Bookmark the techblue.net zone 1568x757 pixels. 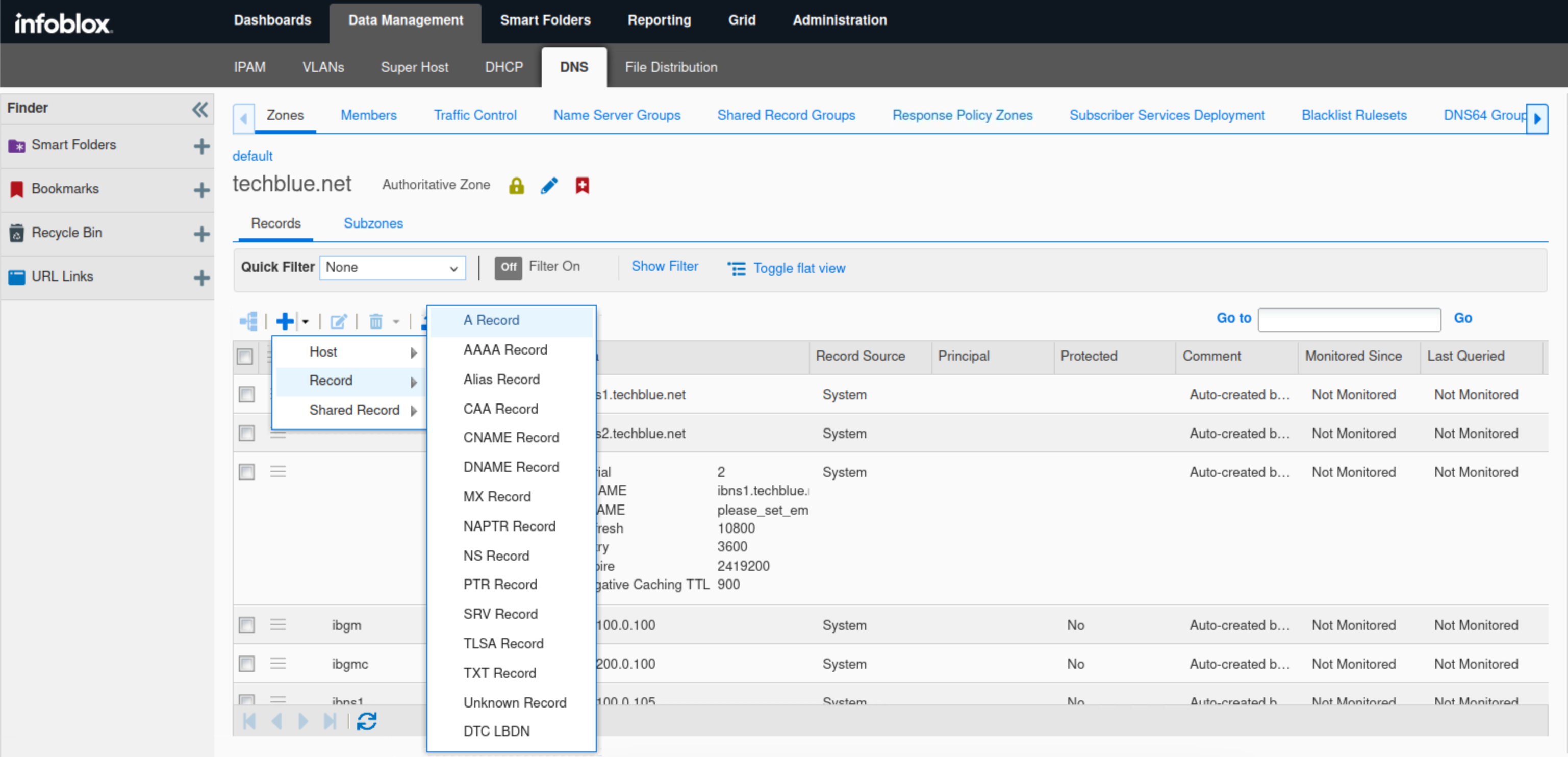[582, 185]
